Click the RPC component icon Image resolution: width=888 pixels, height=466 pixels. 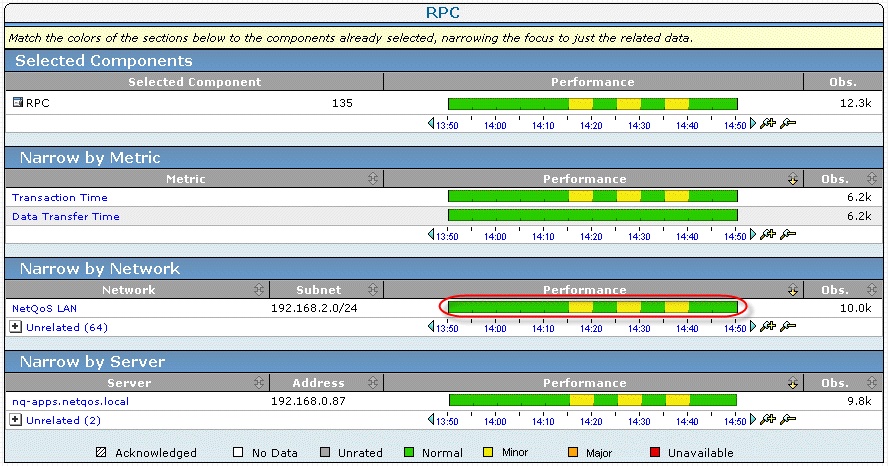click(x=18, y=102)
